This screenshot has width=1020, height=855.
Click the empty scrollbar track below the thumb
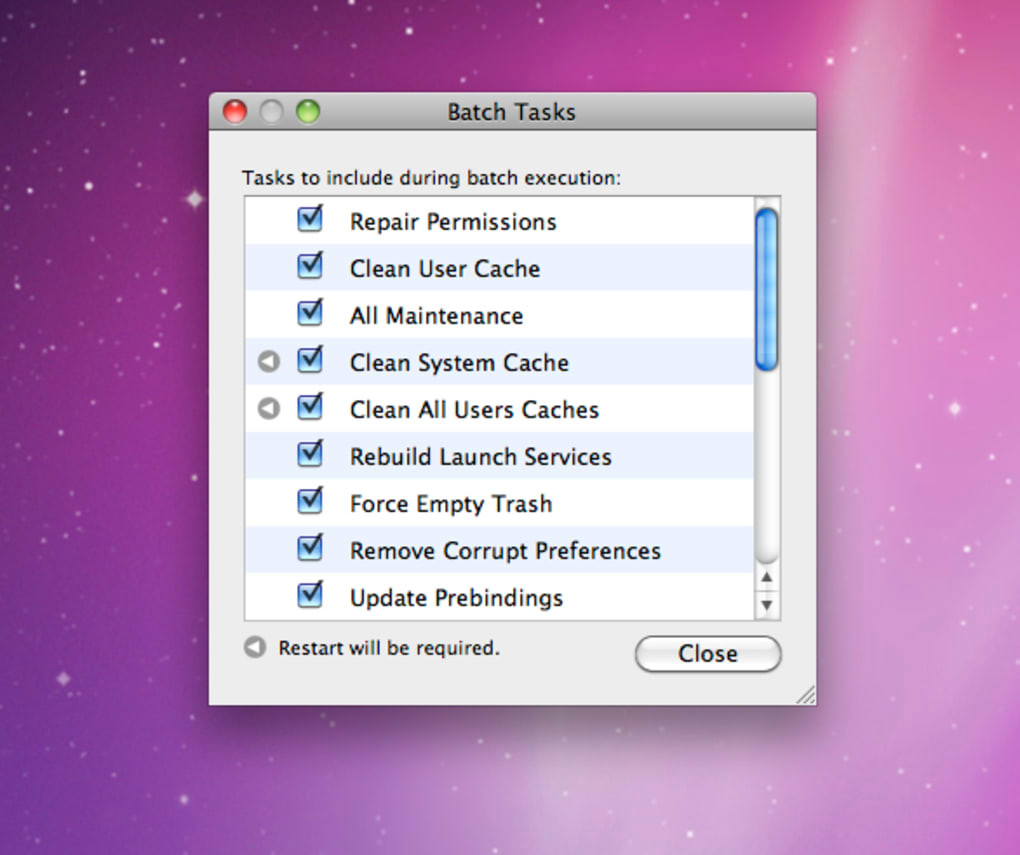[767, 465]
